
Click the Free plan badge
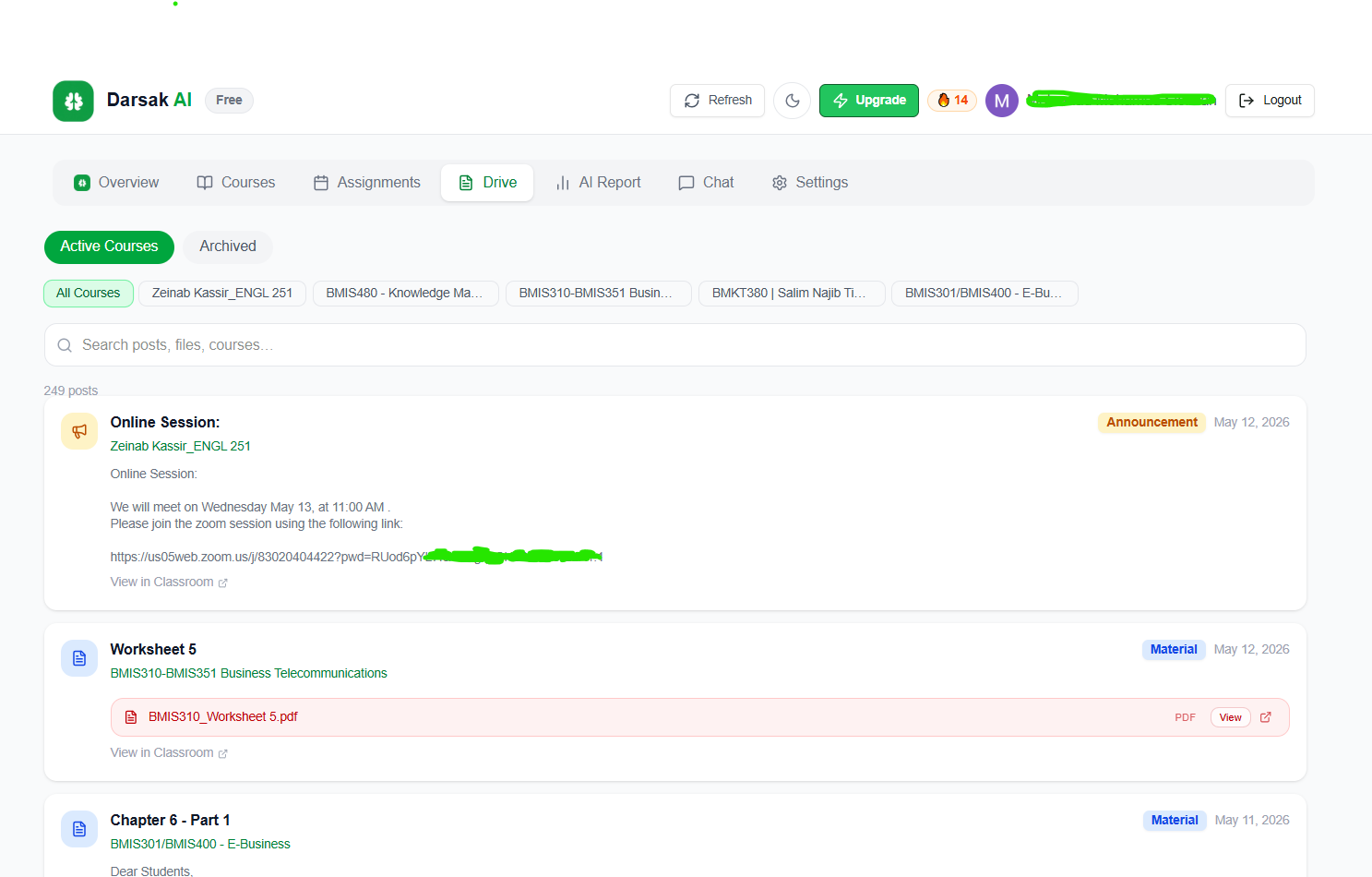pyautogui.click(x=229, y=101)
